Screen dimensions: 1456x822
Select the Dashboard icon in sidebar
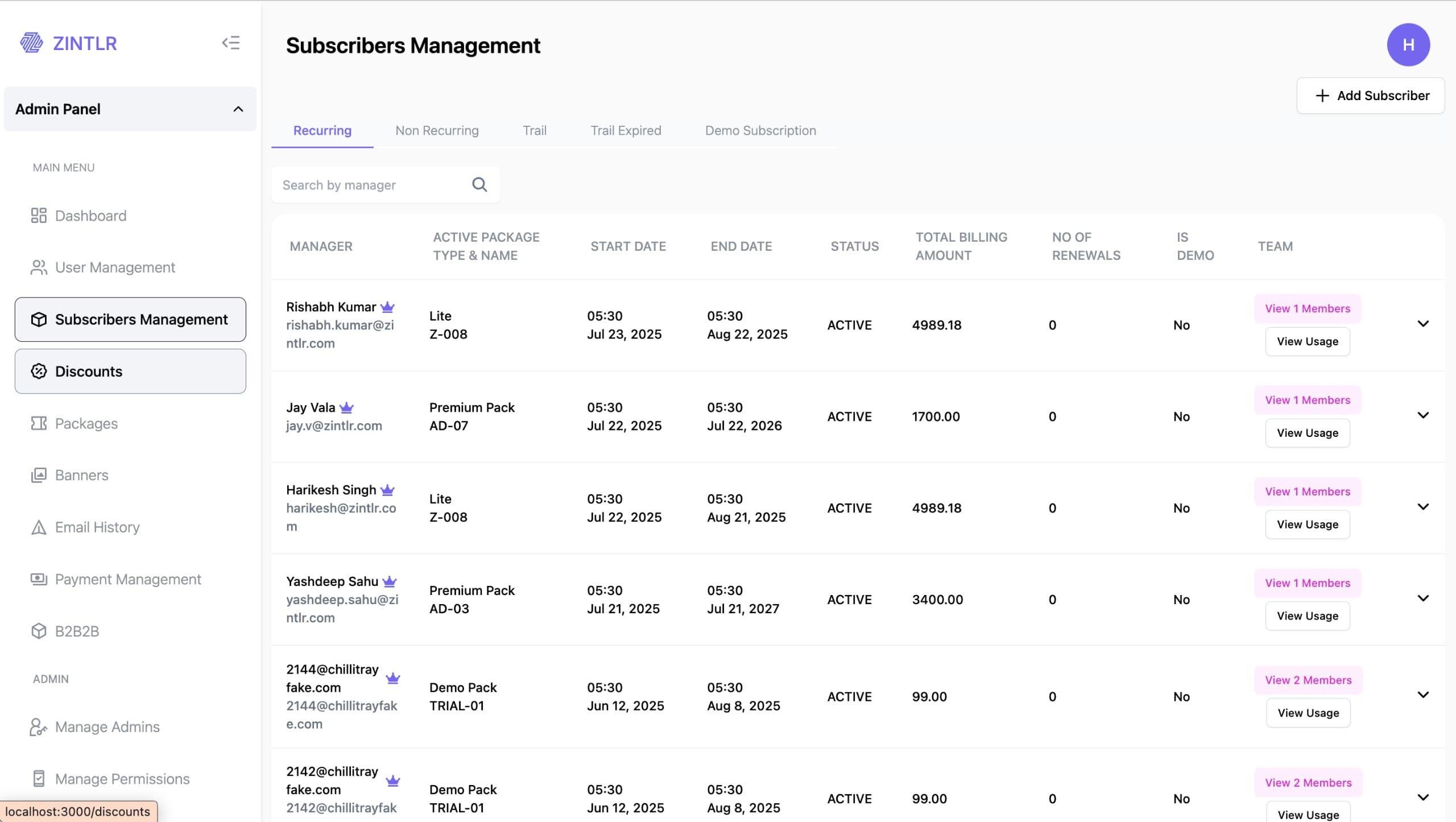coord(39,216)
